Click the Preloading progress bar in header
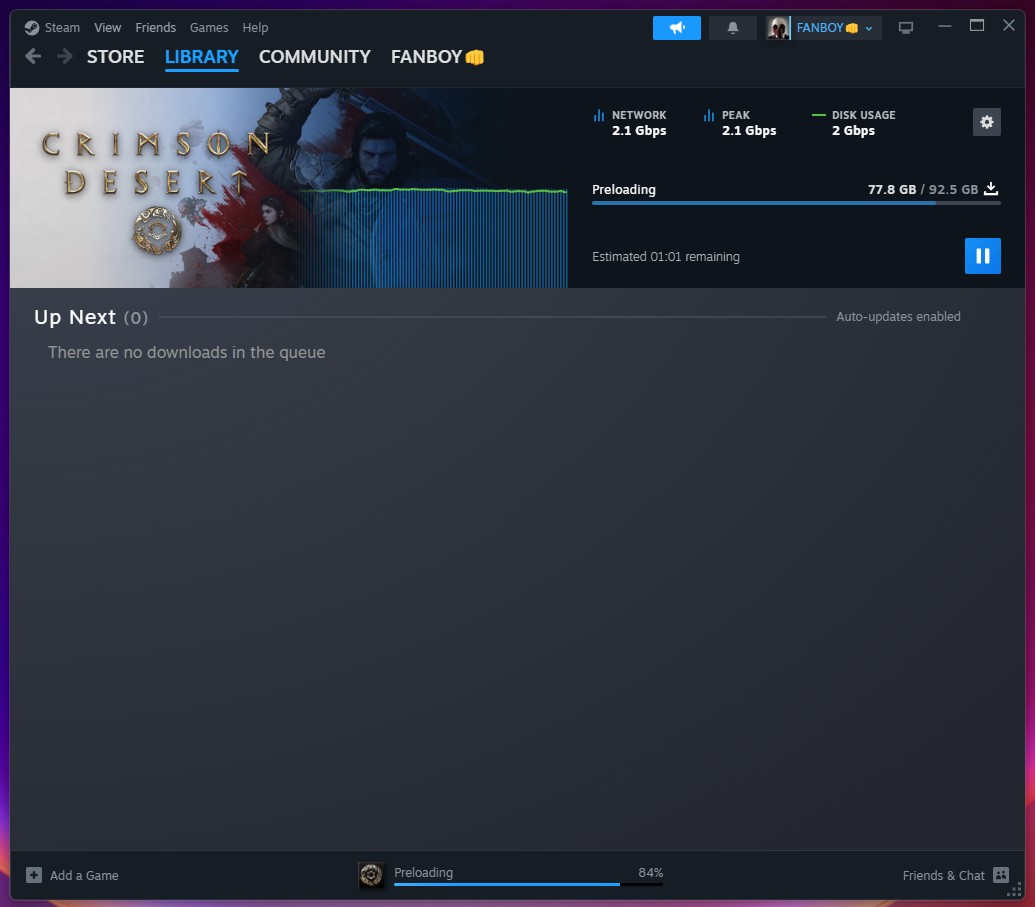The image size is (1035, 907). tap(796, 203)
